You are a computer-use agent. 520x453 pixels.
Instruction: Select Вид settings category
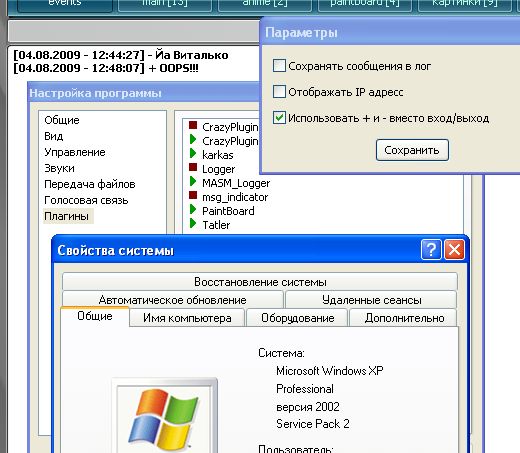pyautogui.click(x=53, y=136)
